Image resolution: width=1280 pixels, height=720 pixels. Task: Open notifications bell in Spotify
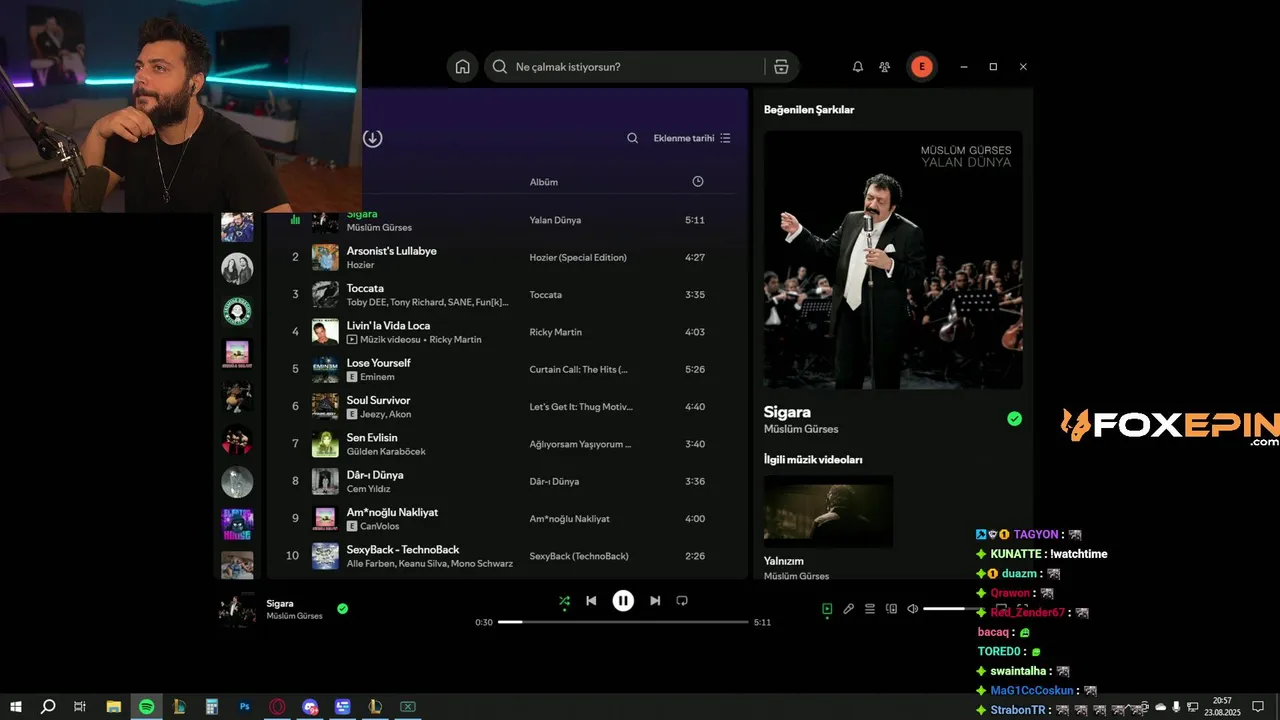(x=857, y=67)
